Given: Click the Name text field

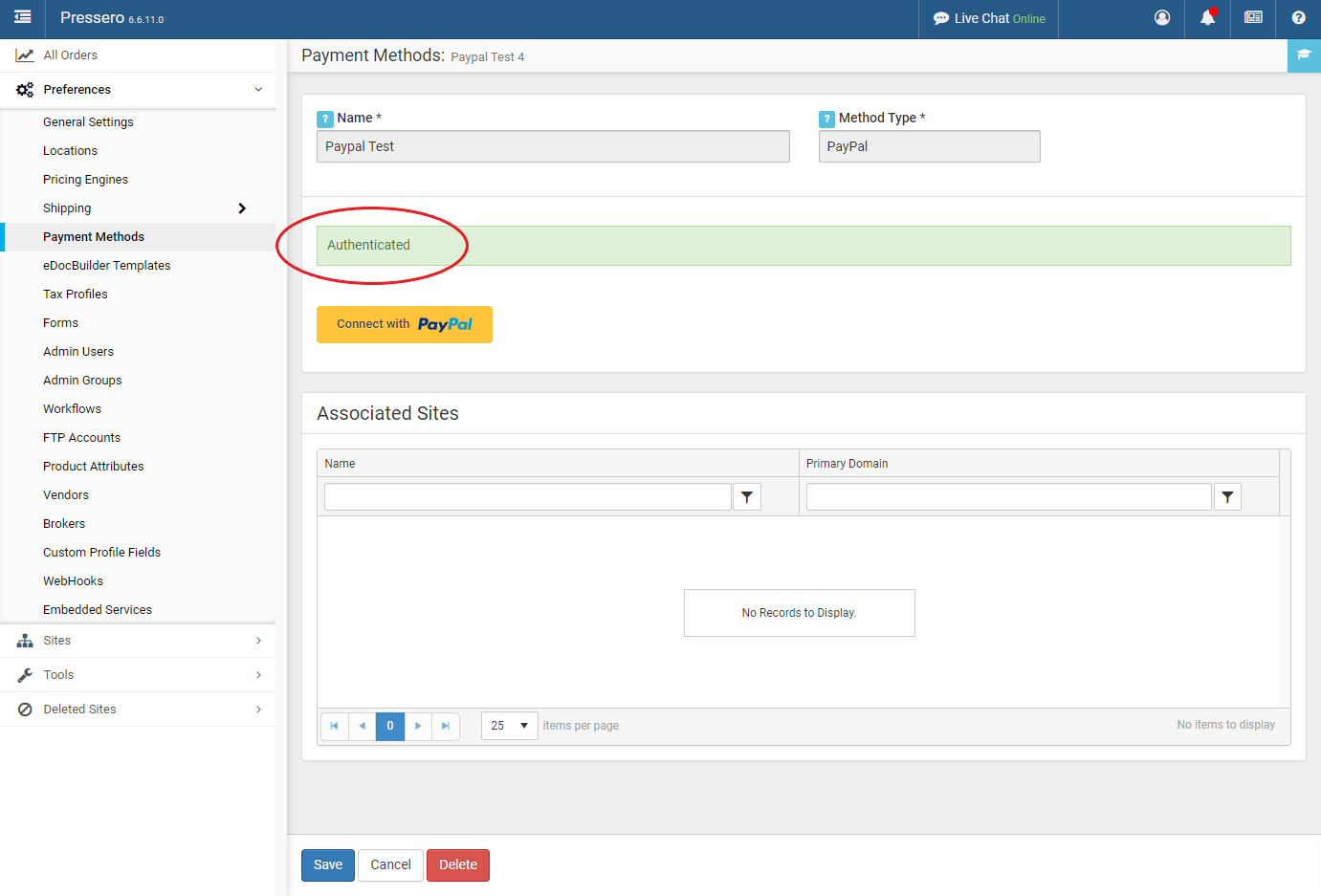Looking at the screenshot, I should pos(553,146).
